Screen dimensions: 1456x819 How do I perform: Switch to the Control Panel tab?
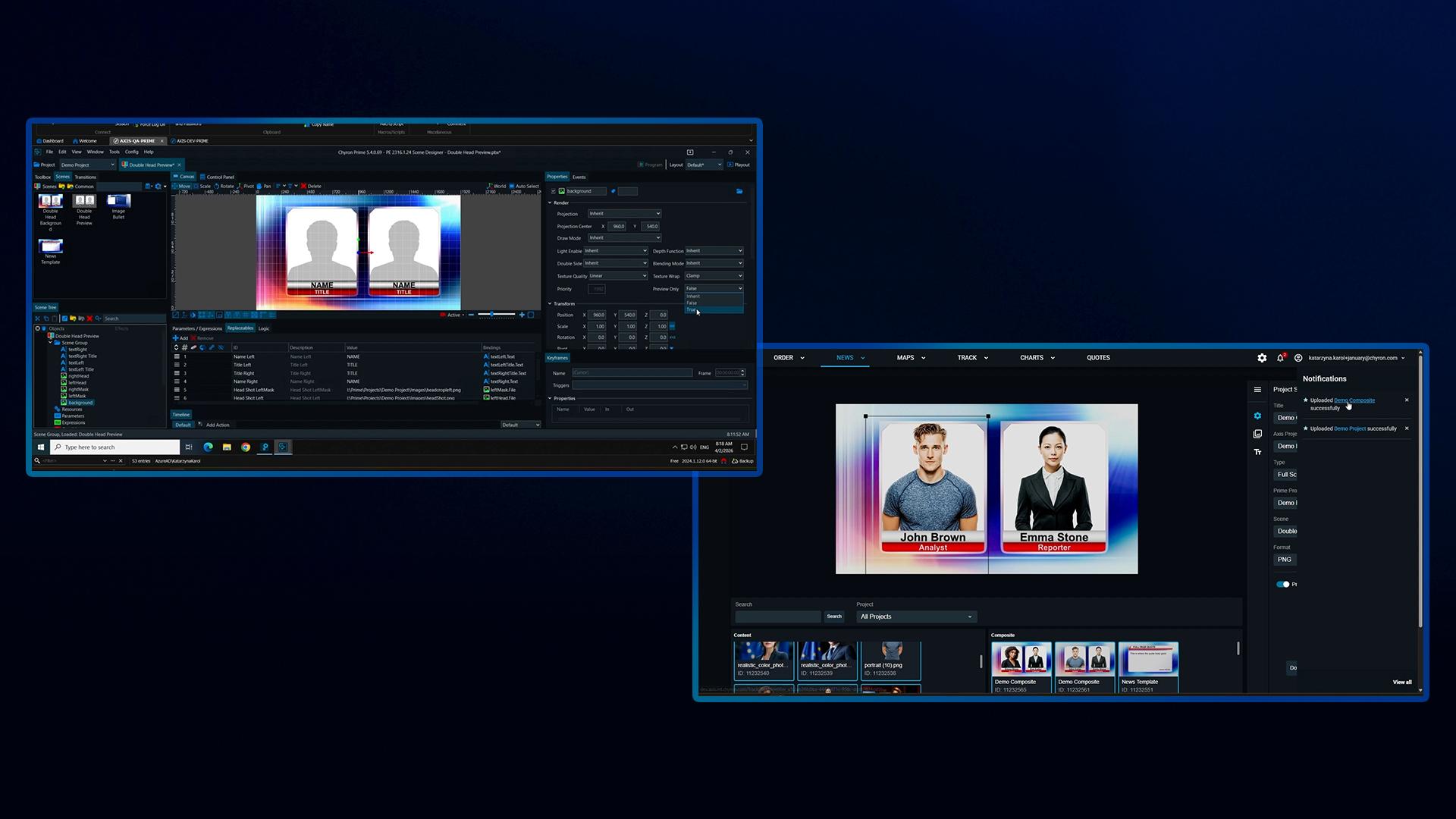tap(218, 177)
